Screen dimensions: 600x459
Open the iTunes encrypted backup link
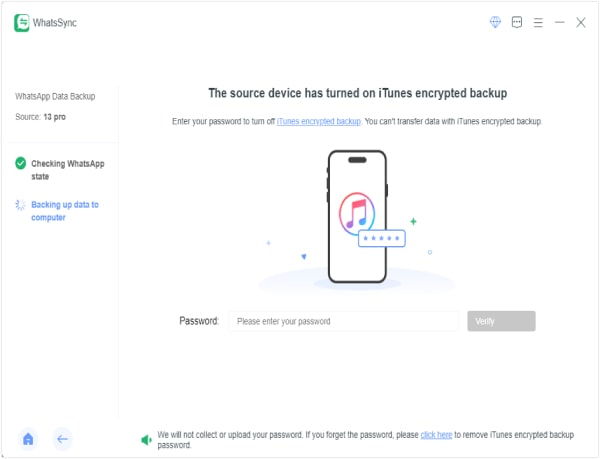[x=319, y=121]
